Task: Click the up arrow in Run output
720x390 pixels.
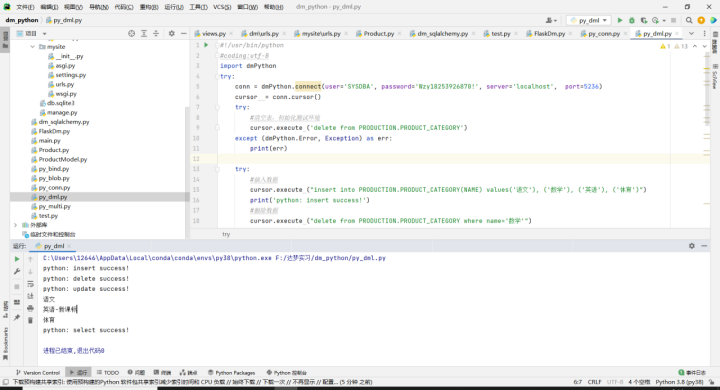Action: [30, 260]
